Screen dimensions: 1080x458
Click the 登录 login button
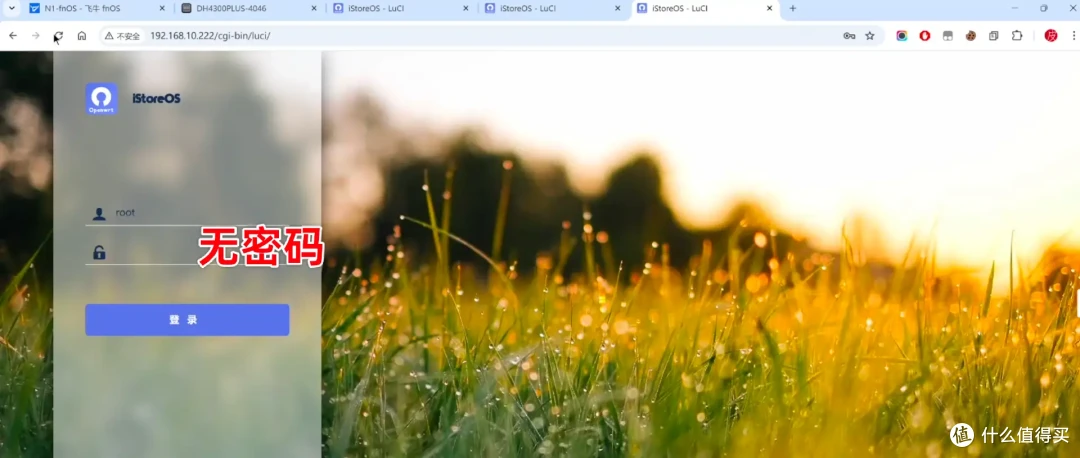click(187, 320)
